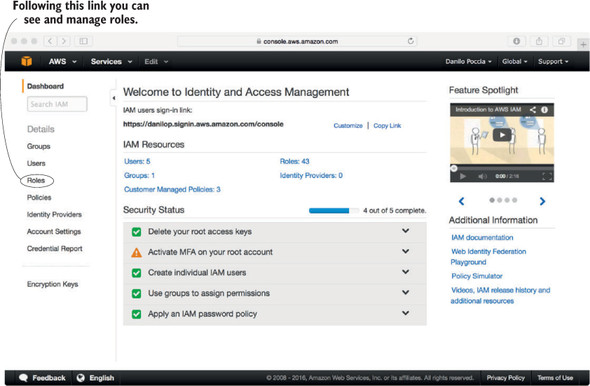The height and width of the screenshot is (386, 590).
Task: Expand Activate MFA on your root account
Action: [x=405, y=251]
